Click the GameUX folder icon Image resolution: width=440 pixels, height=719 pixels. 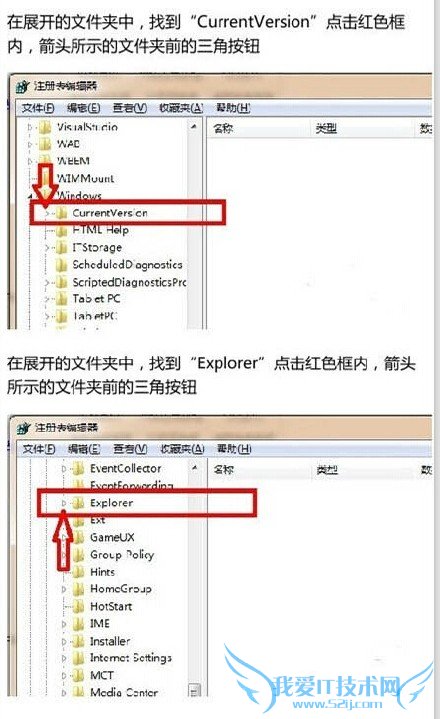pos(79,537)
